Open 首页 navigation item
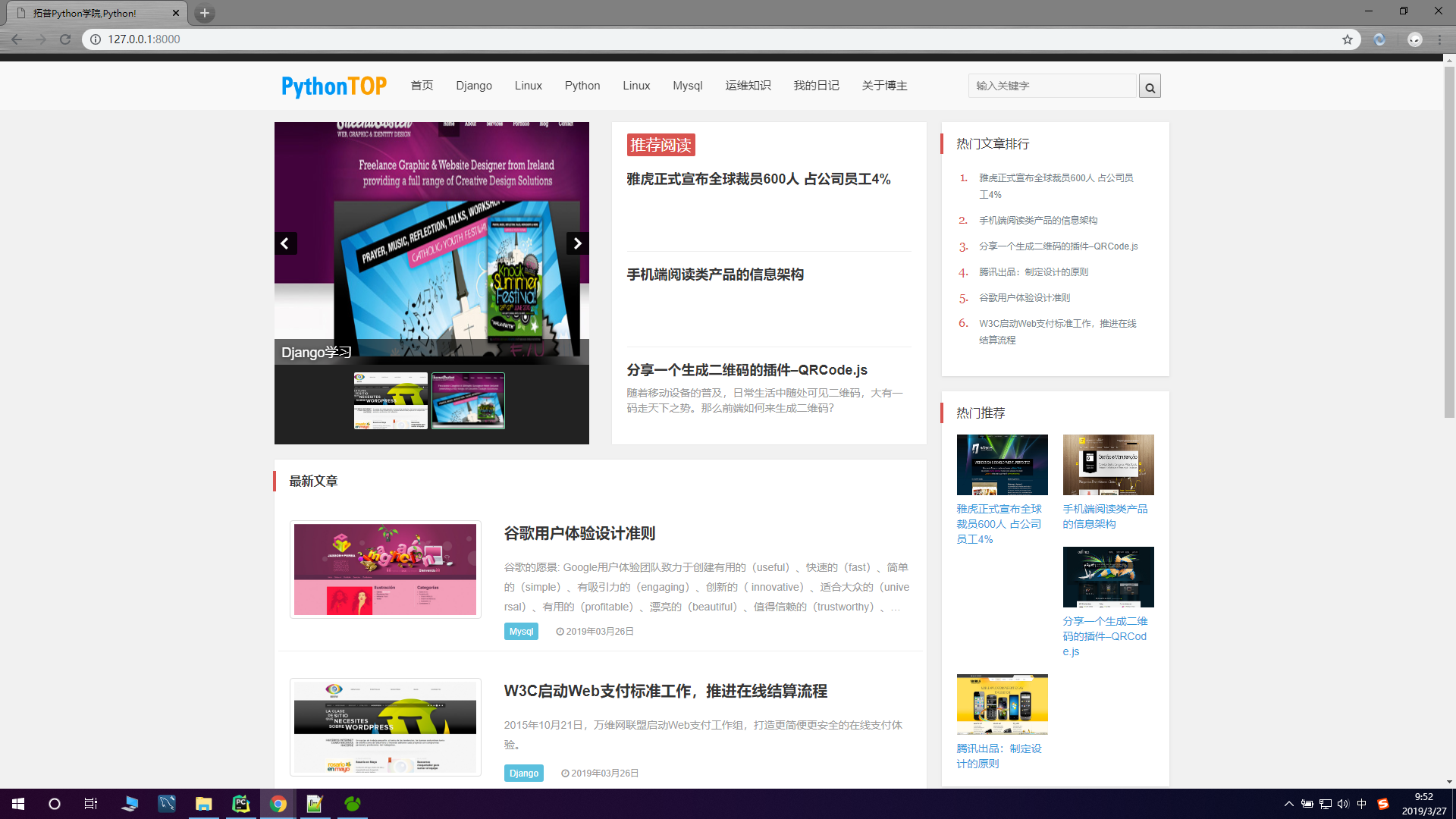The height and width of the screenshot is (819, 1456). [422, 86]
